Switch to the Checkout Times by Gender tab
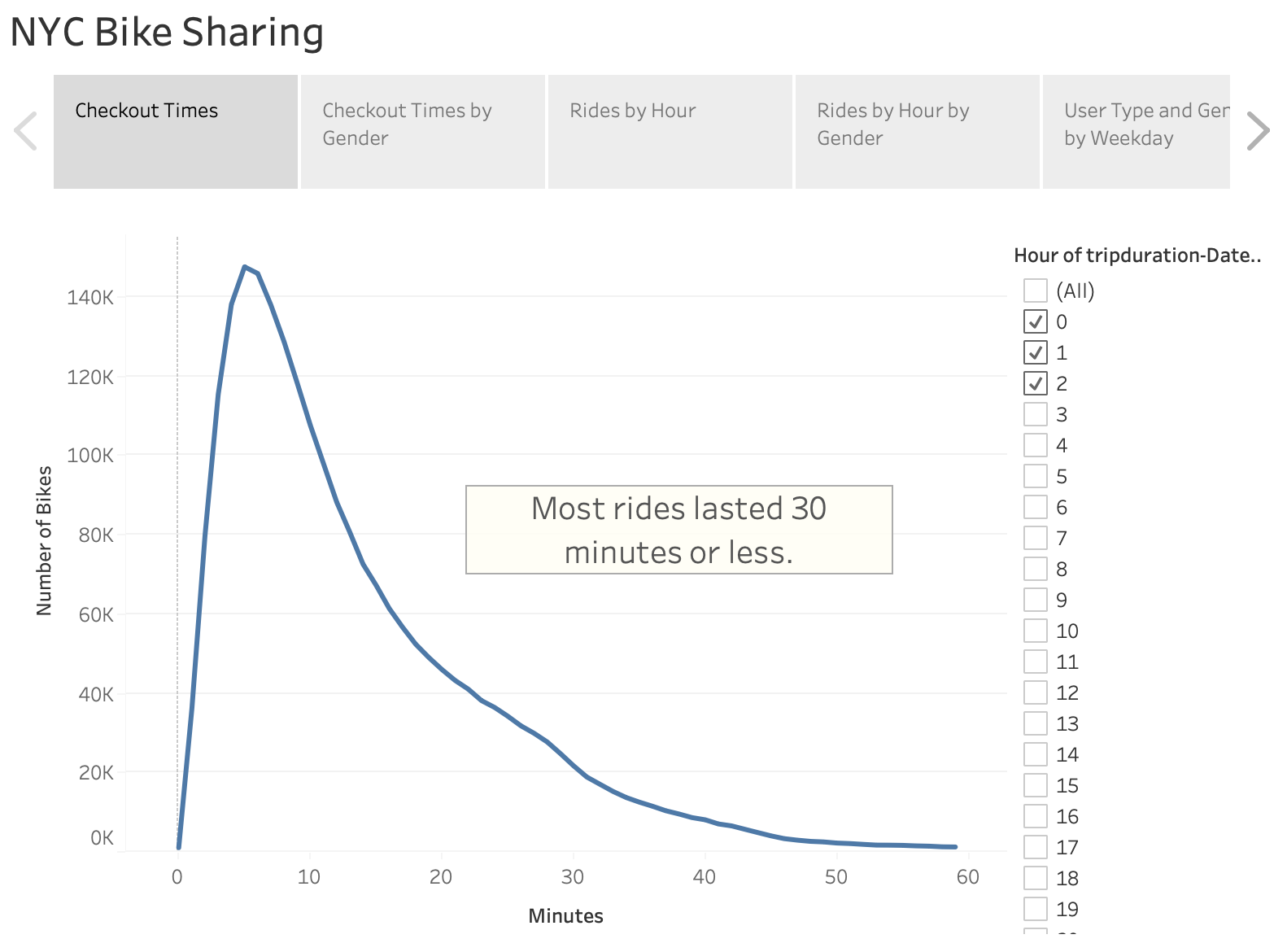Image resolution: width=1287 pixels, height=952 pixels. pos(422,130)
